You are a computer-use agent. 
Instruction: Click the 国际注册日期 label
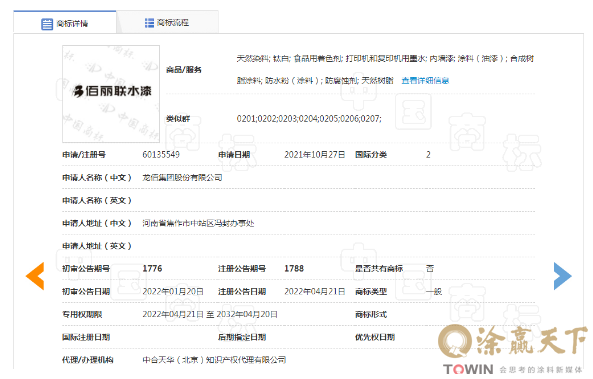[x=86, y=337]
